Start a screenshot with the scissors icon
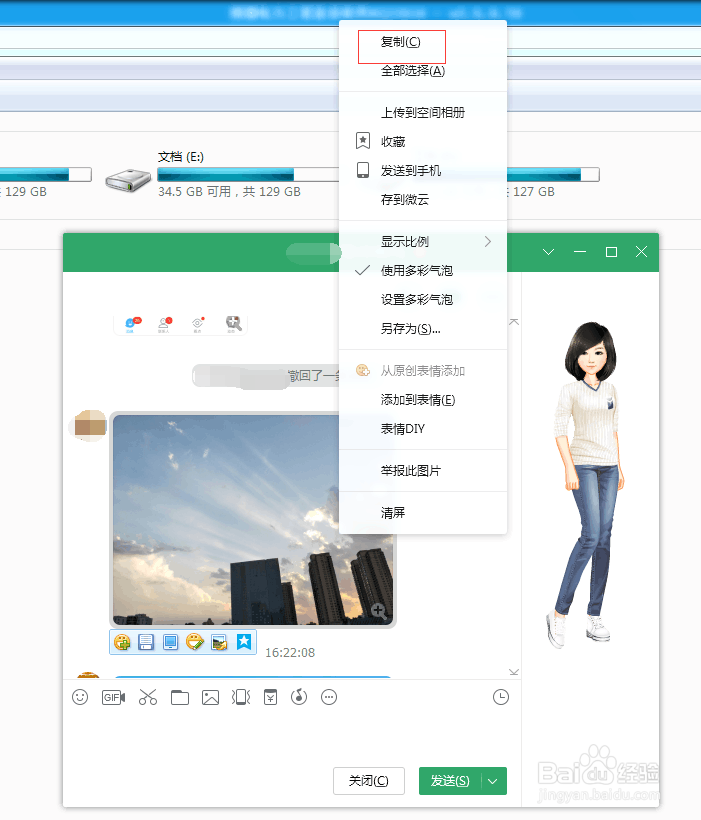Screen dimensions: 701x820 coord(148,697)
